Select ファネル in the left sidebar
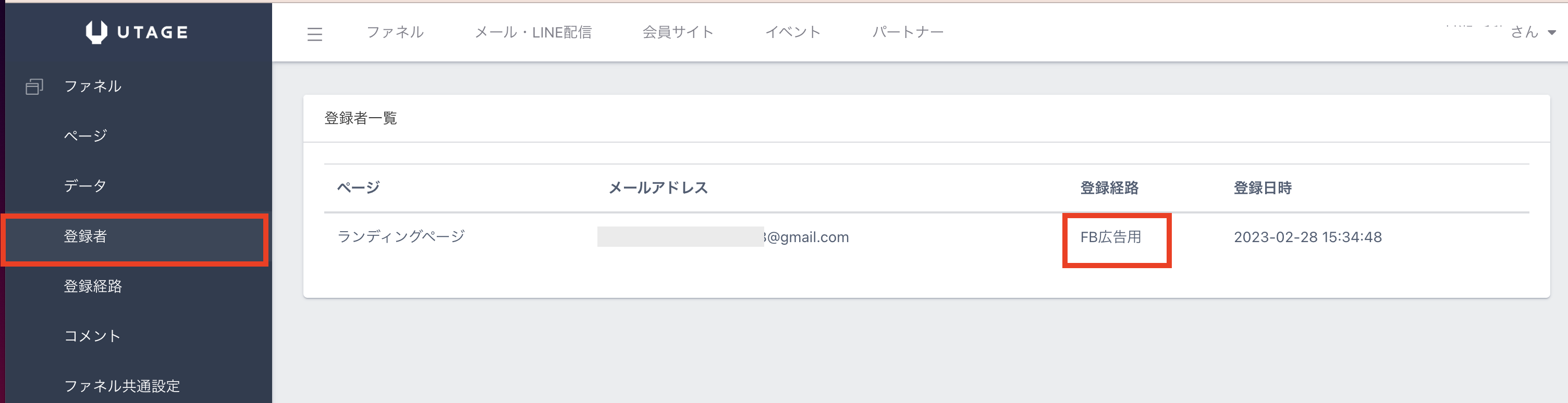Image resolution: width=1568 pixels, height=403 pixels. (92, 86)
